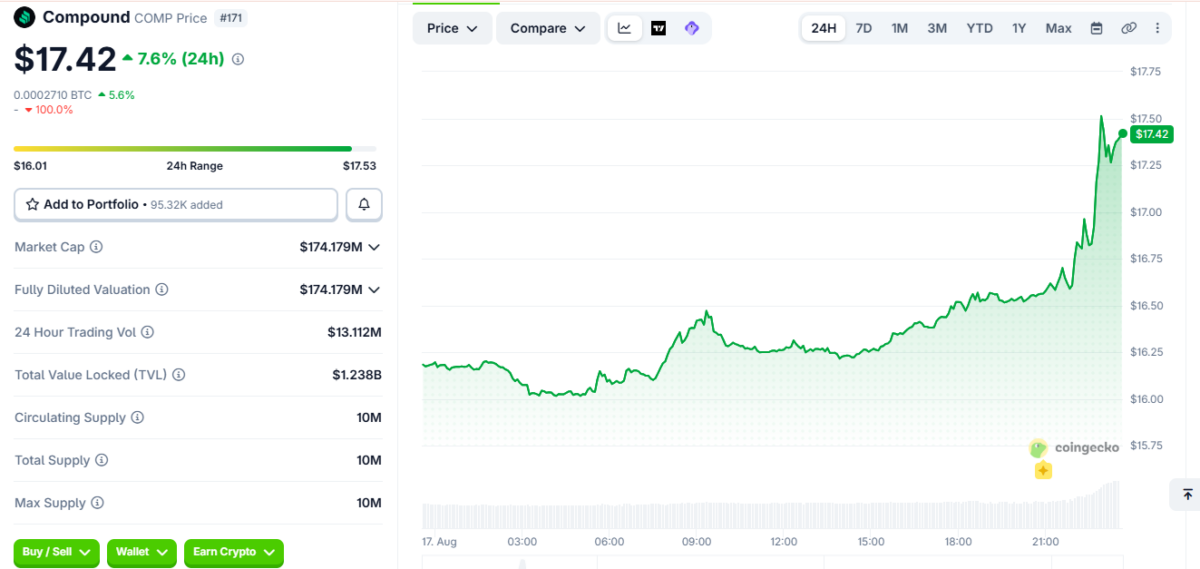The image size is (1200, 569).
Task: Expand Market Cap value chevron
Action: (375, 247)
